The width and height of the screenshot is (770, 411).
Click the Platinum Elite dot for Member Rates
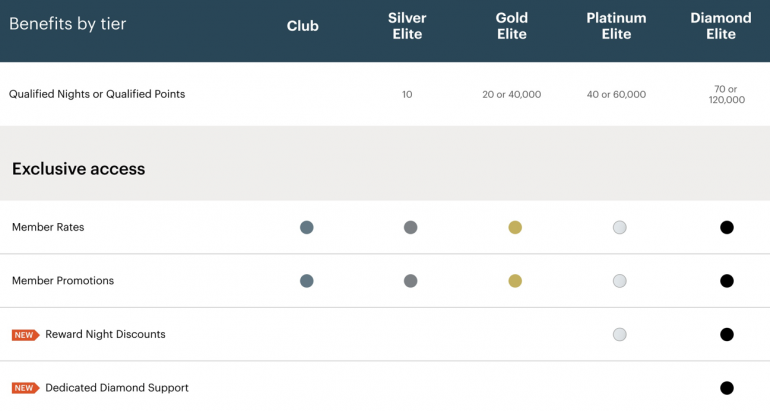[x=620, y=227]
